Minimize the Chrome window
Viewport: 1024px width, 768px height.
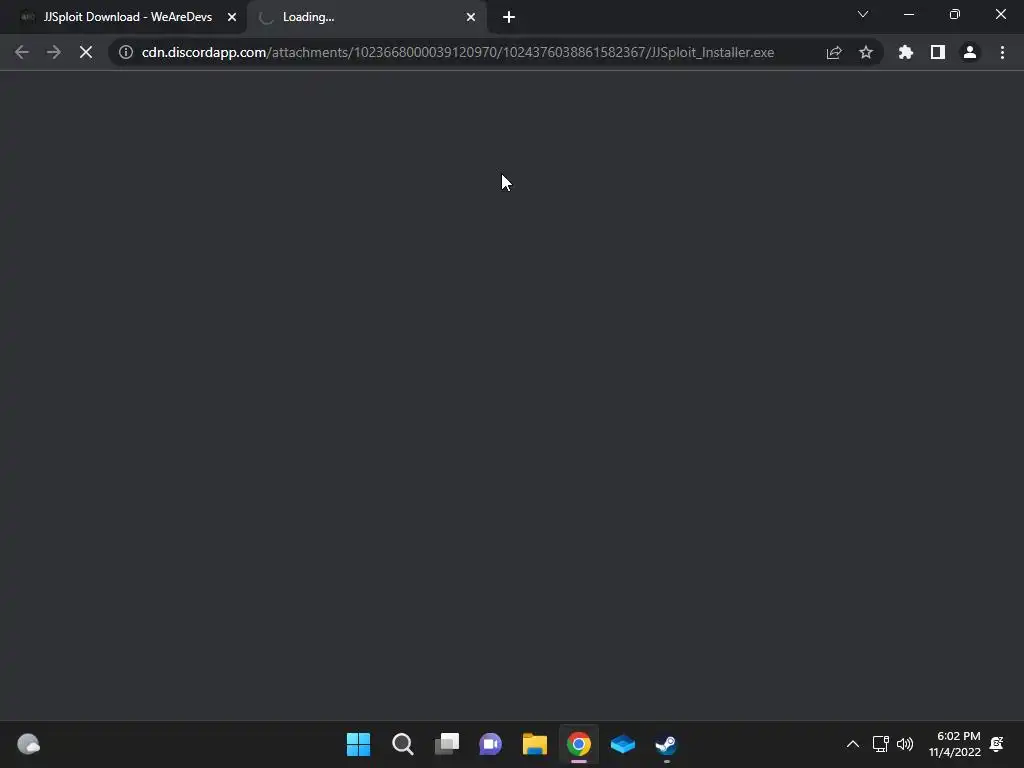[x=909, y=14]
